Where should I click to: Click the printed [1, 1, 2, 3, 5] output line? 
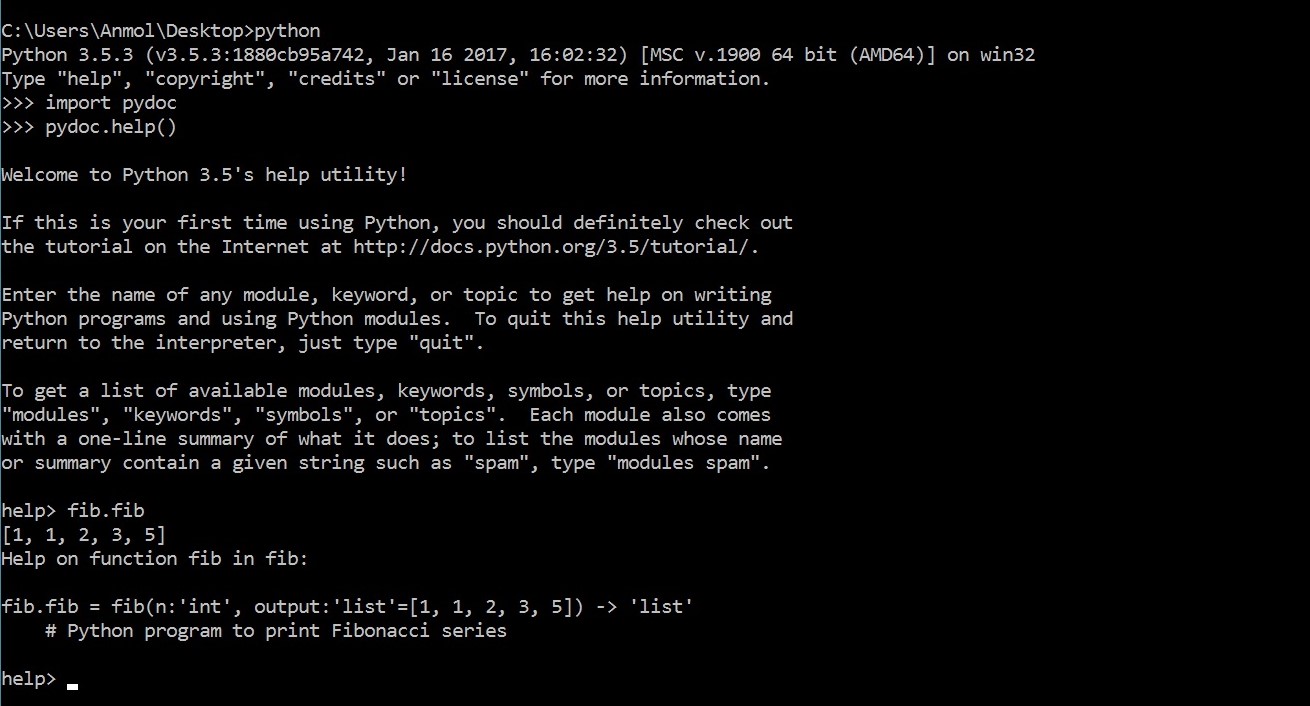click(84, 535)
